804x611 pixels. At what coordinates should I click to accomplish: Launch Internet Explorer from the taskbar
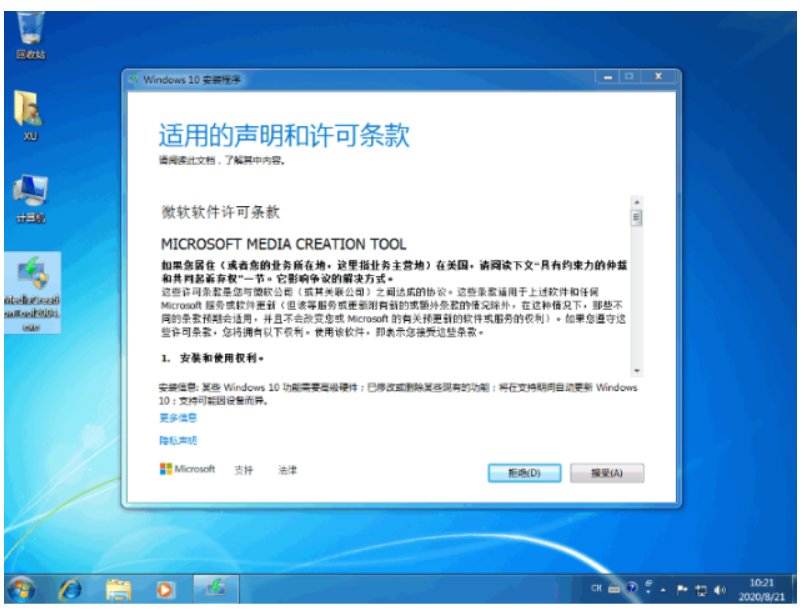pyautogui.click(x=71, y=590)
